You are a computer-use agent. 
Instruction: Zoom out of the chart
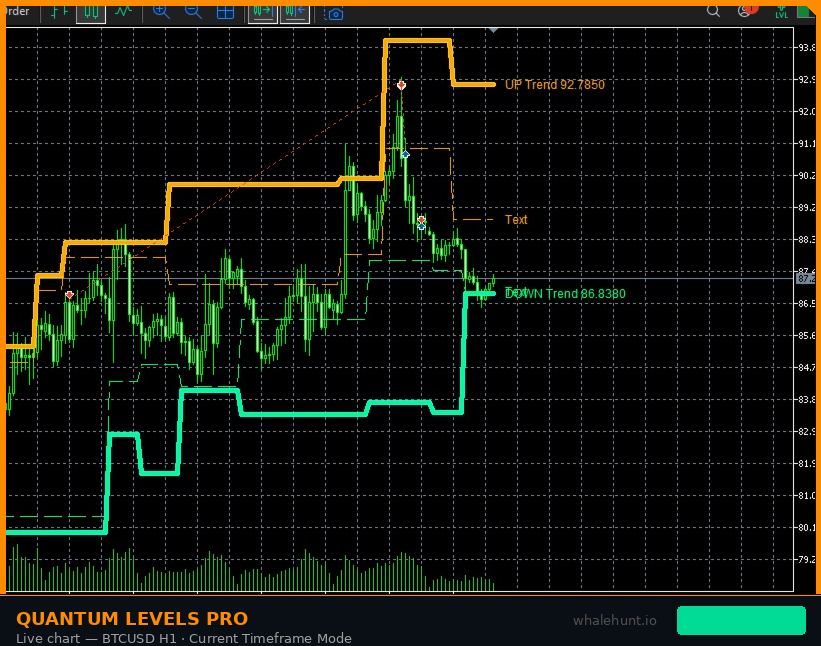tap(192, 12)
